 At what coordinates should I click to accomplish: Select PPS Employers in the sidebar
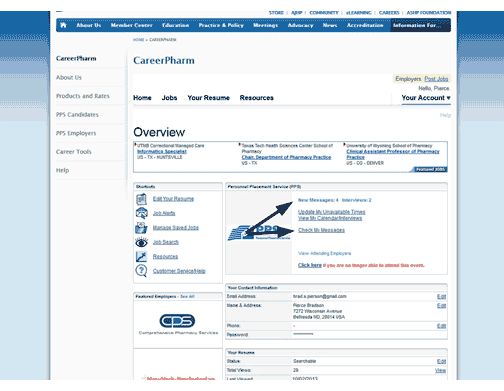[x=76, y=133]
